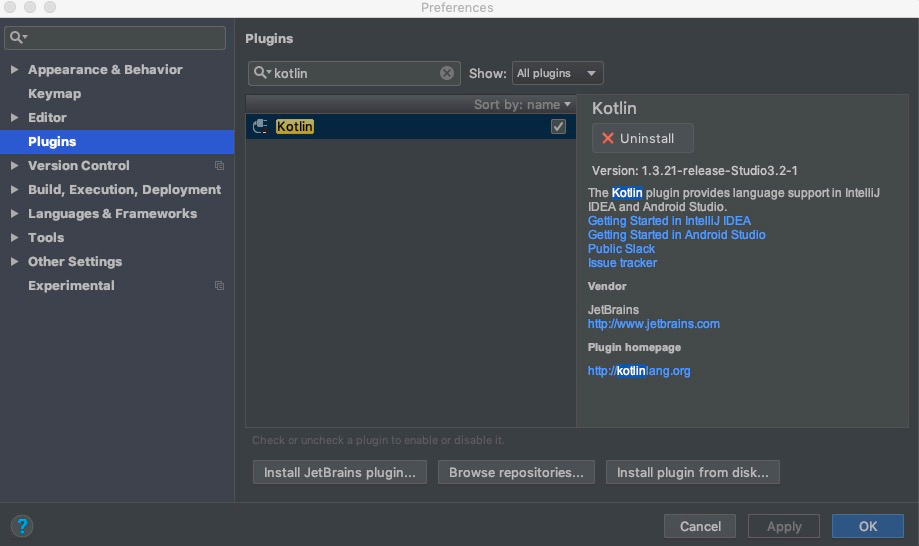Expand the Tools section

pos(14,238)
